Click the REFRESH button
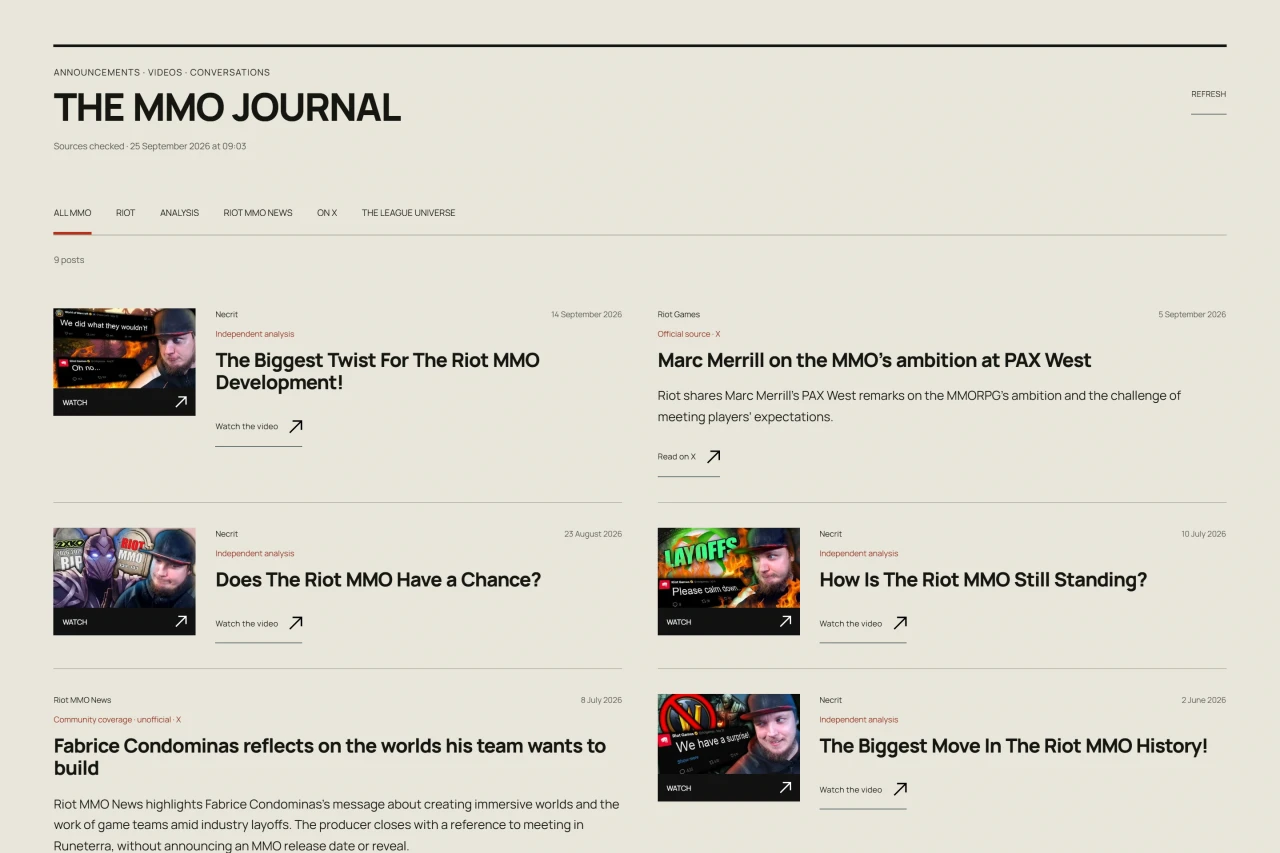The height and width of the screenshot is (853, 1280). click(1208, 95)
